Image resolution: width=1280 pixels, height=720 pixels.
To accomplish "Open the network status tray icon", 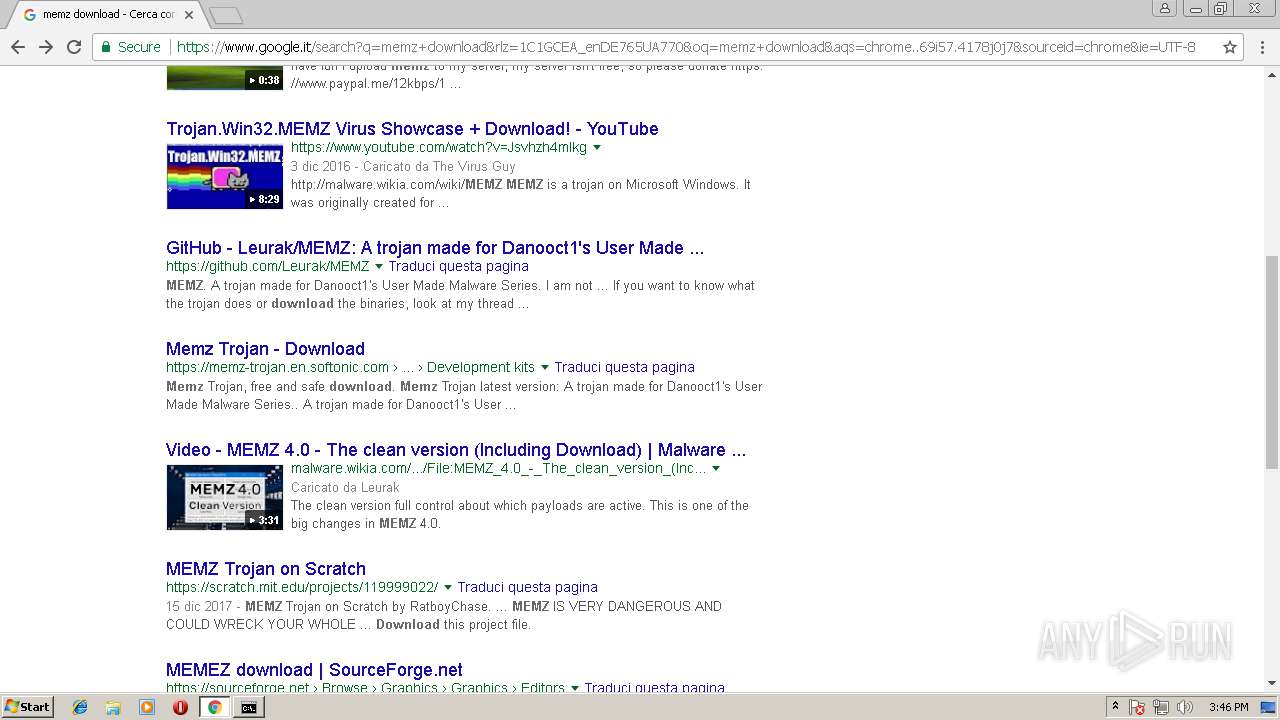I will click(x=1161, y=707).
